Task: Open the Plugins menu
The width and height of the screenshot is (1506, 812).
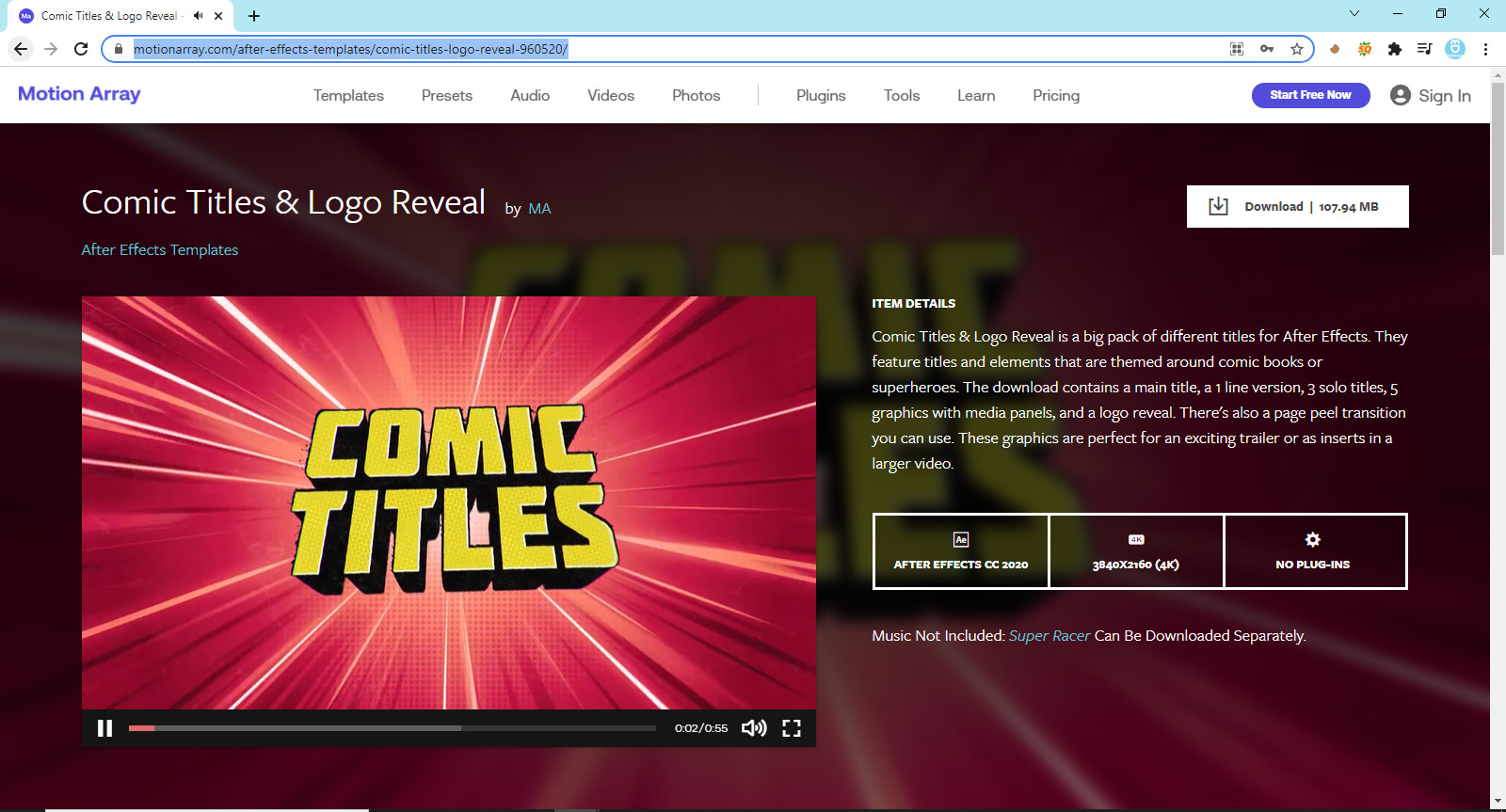Action: pos(821,95)
